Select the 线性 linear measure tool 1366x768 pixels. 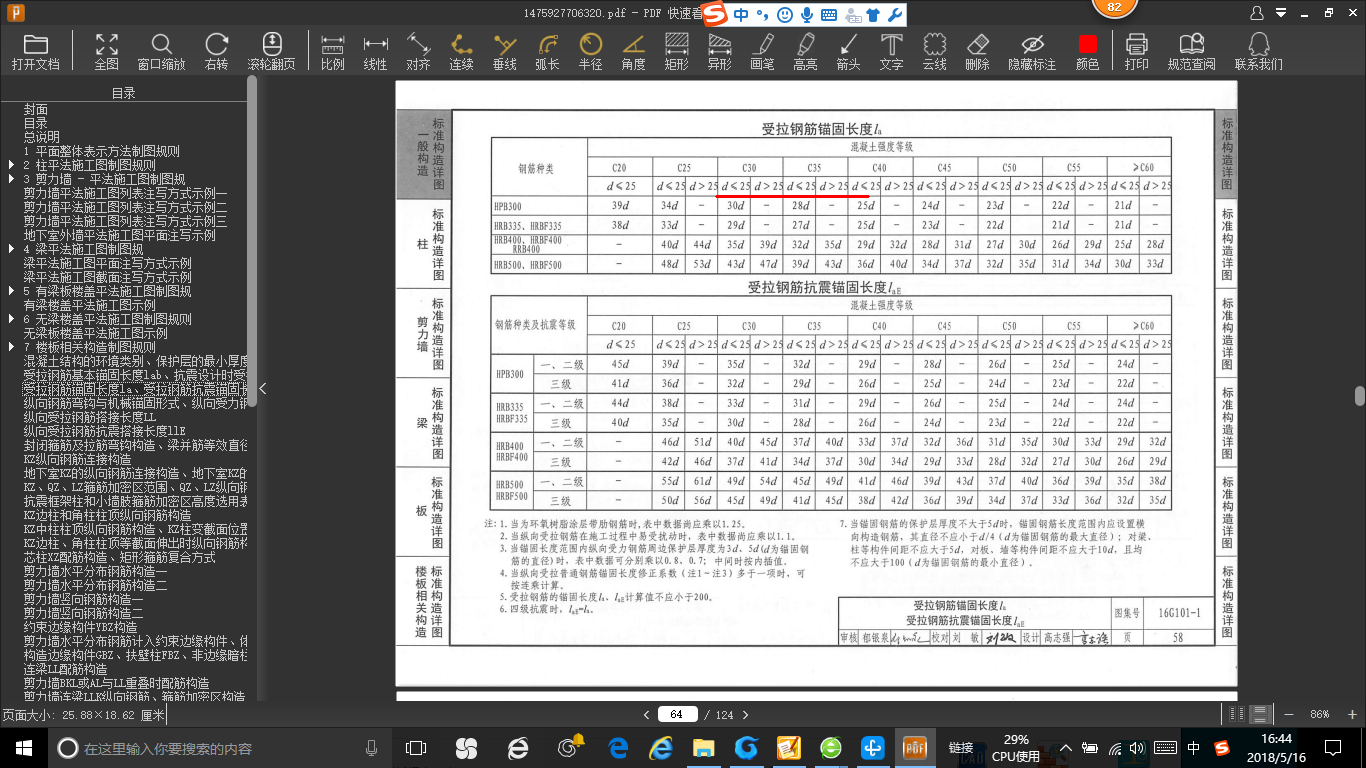coord(376,51)
